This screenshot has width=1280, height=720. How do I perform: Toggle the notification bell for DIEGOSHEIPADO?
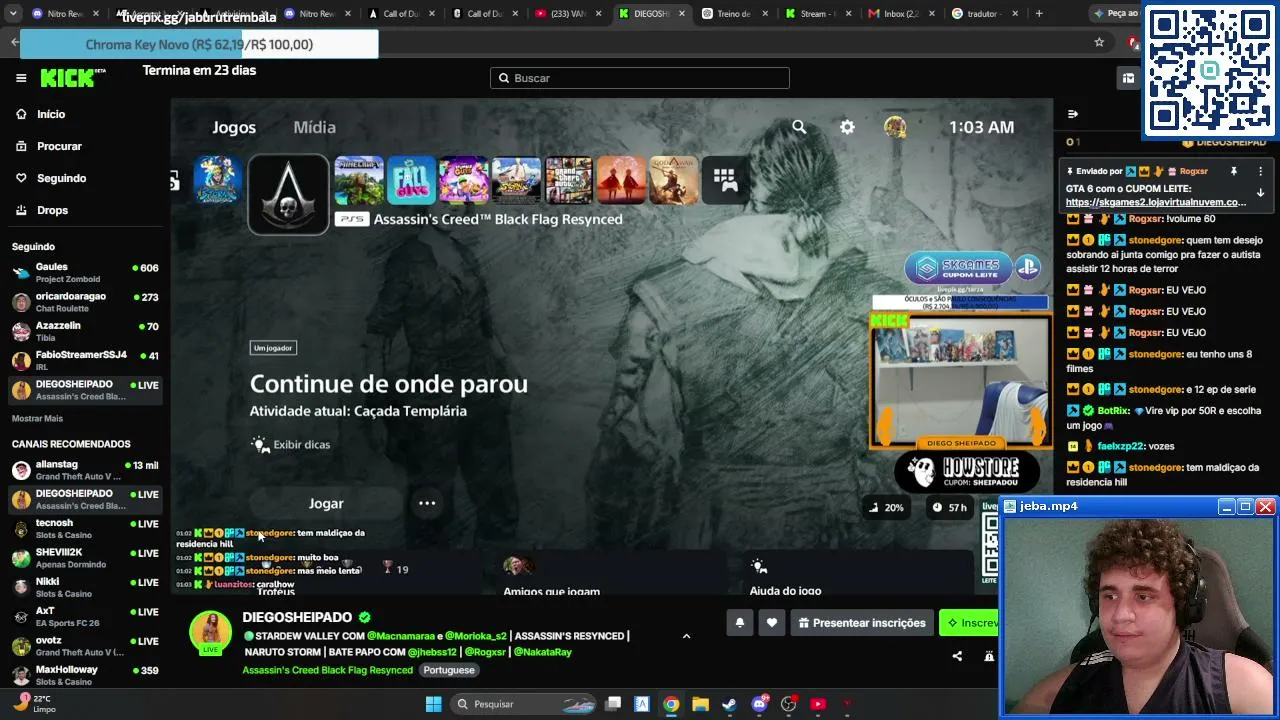point(740,623)
